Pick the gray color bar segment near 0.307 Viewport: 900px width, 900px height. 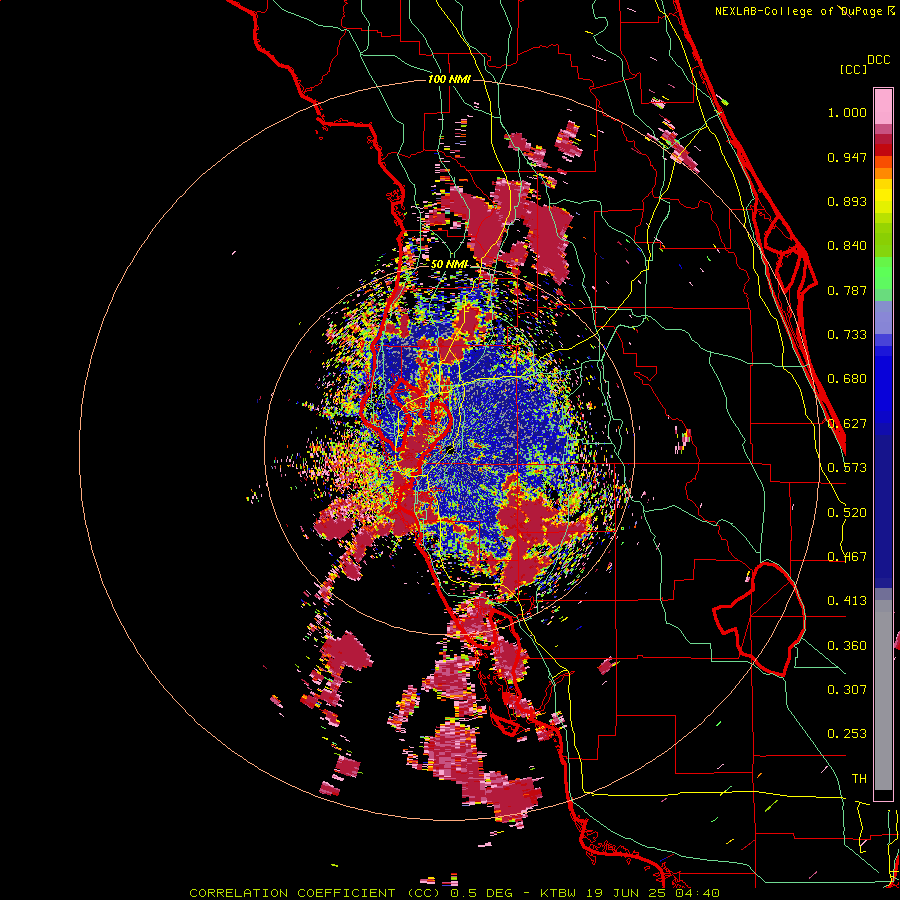click(883, 695)
